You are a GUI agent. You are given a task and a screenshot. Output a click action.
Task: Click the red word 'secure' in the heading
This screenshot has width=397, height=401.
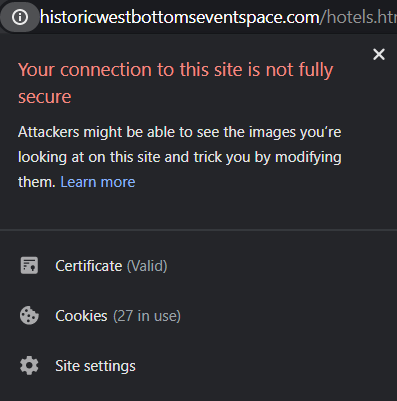point(45,97)
